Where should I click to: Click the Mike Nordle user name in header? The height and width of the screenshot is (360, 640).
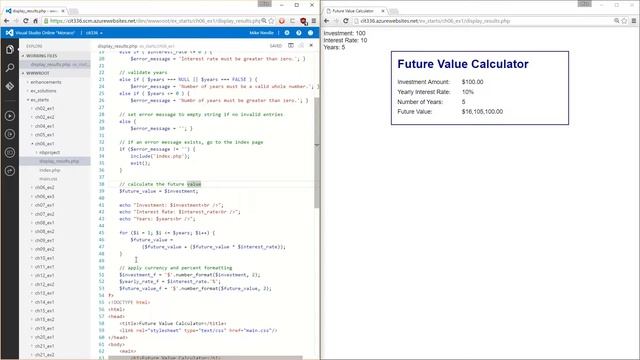(x=261, y=33)
